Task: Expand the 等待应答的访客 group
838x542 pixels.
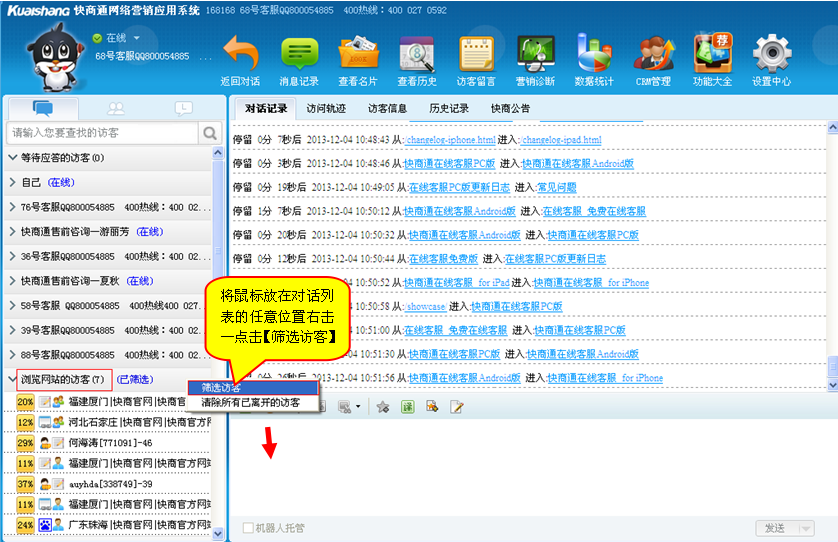Action: tap(13, 157)
